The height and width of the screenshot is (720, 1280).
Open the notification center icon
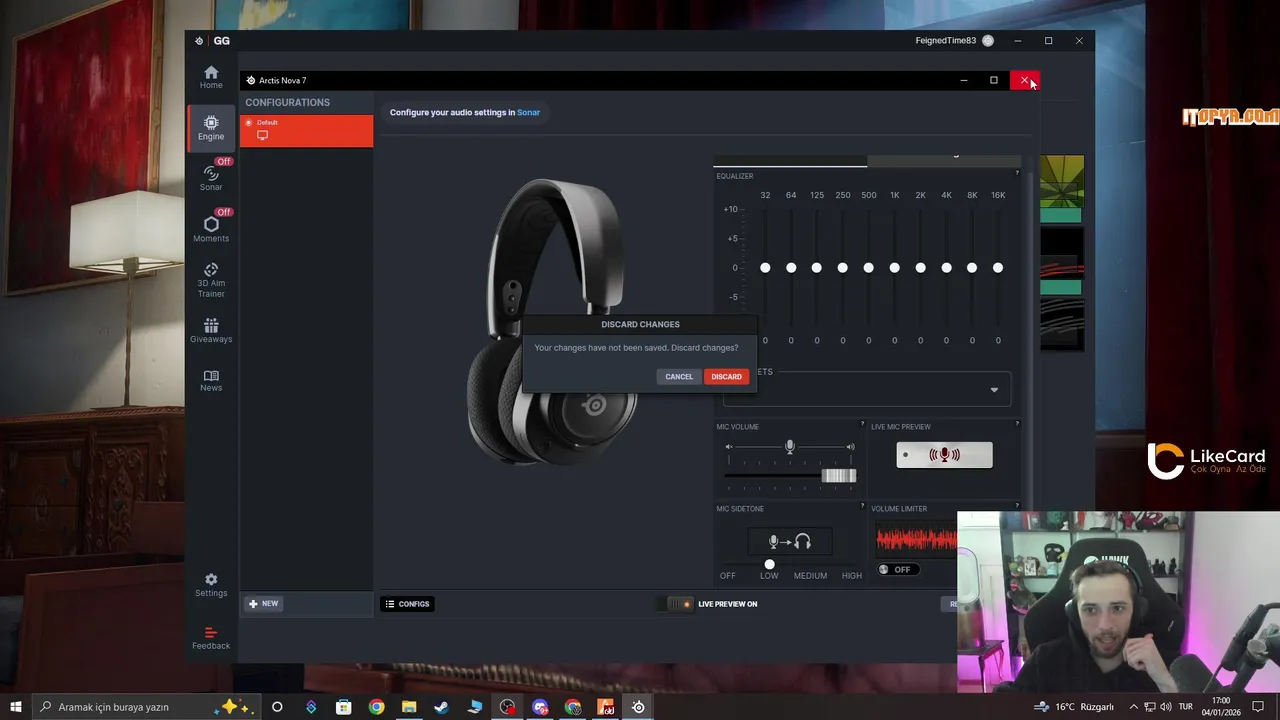pos(1258,707)
